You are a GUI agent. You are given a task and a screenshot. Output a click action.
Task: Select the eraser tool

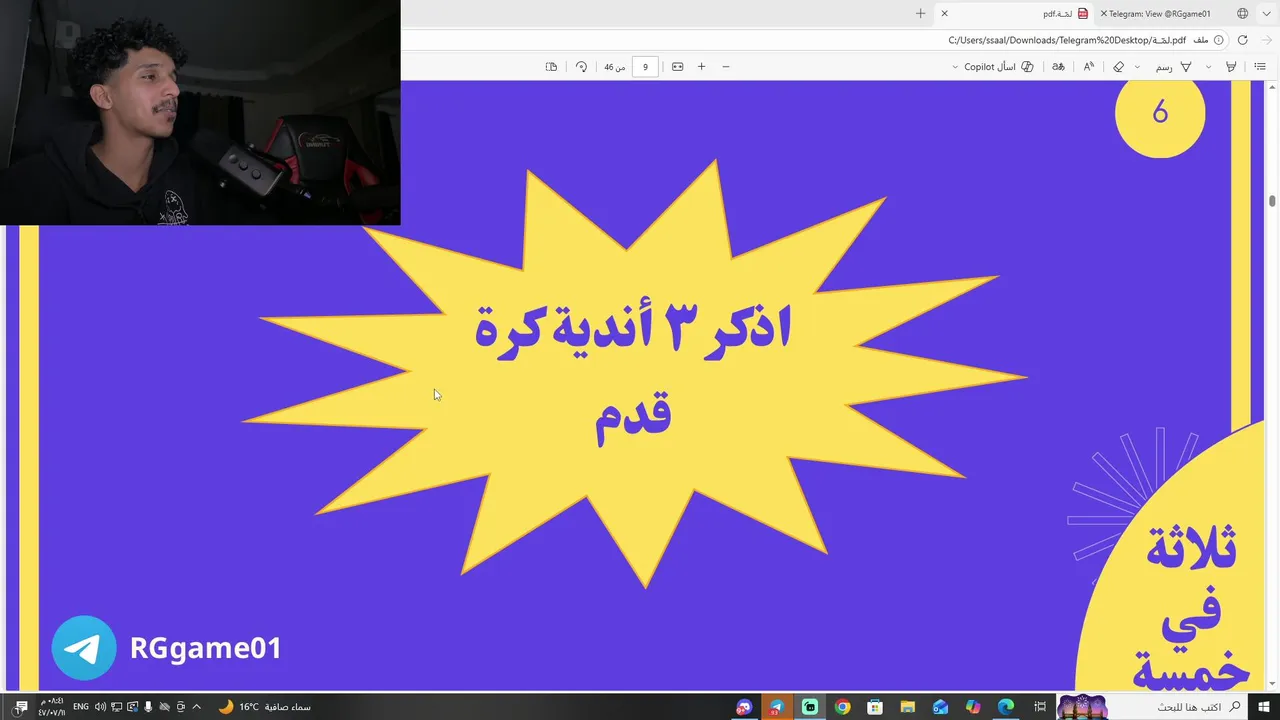1118,66
